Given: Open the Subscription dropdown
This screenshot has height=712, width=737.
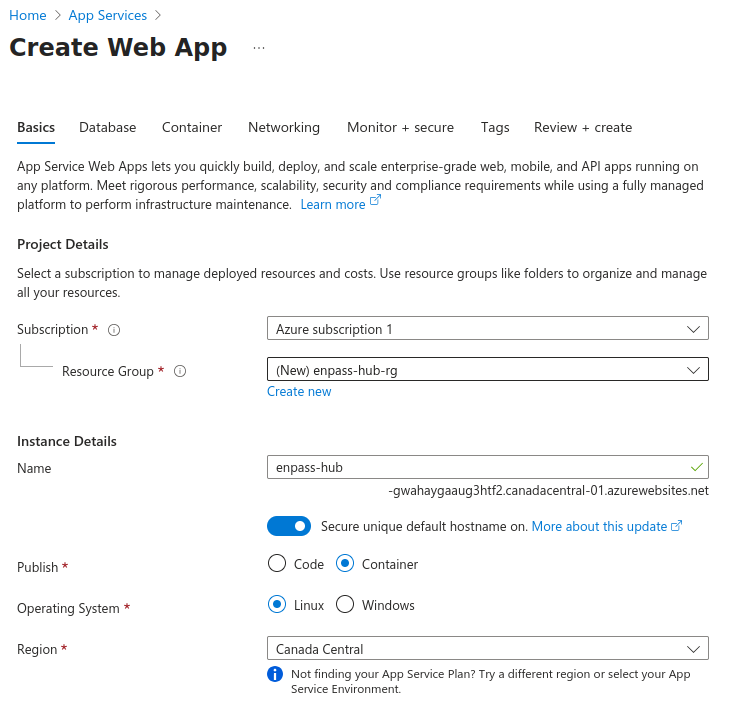Looking at the screenshot, I should click(x=487, y=329).
